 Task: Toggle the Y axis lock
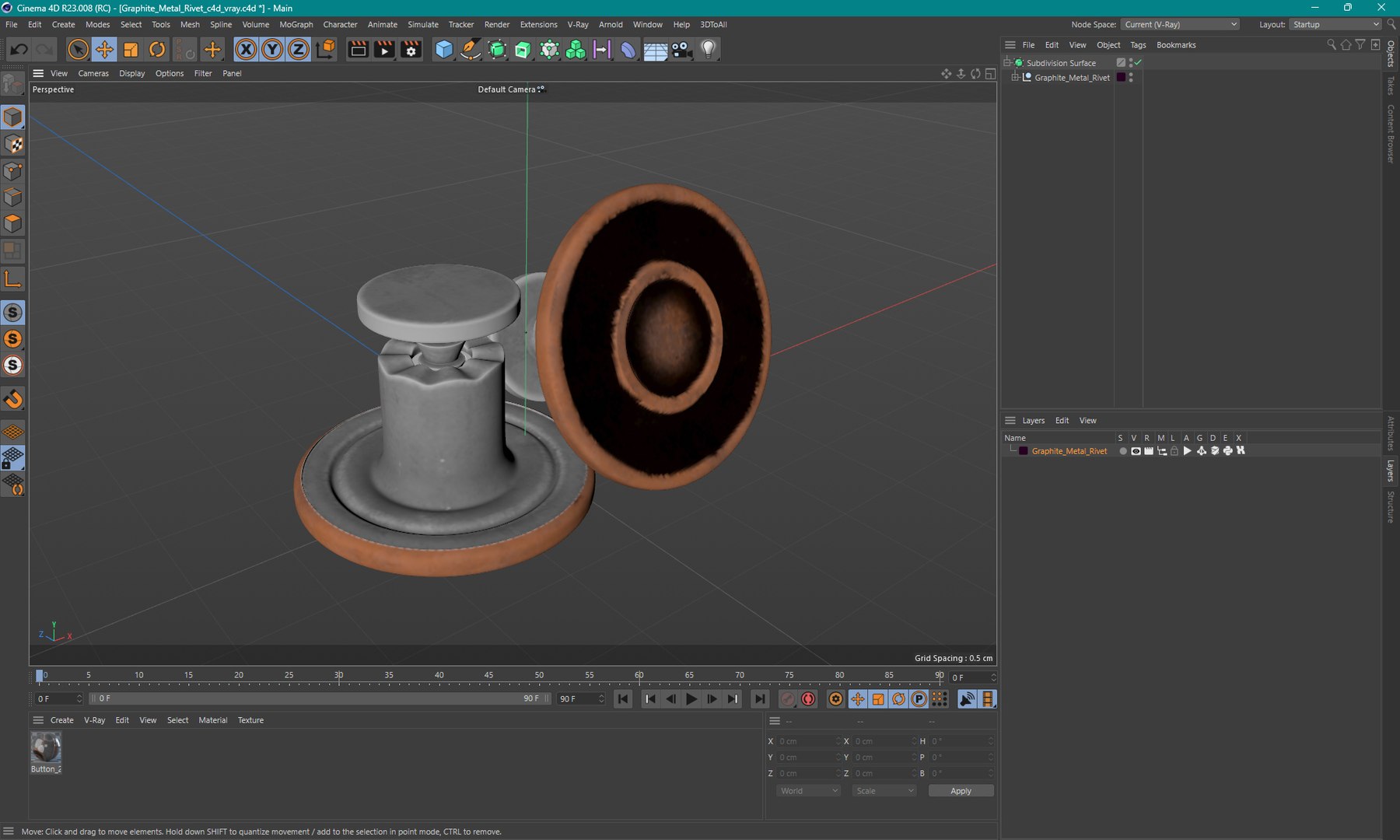click(272, 50)
